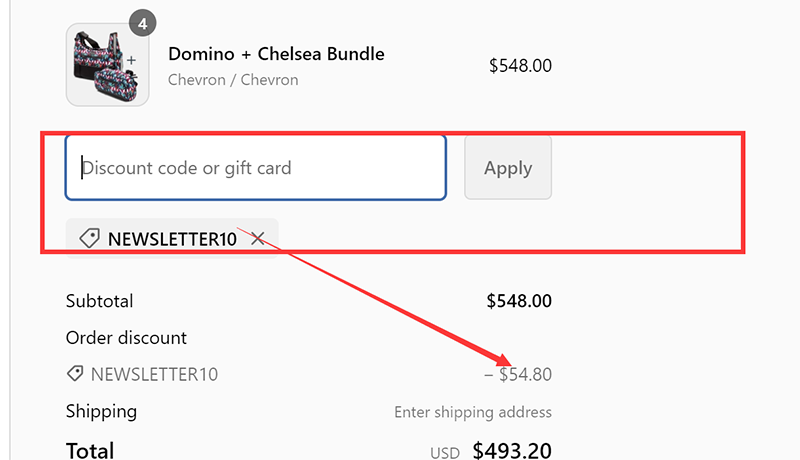The height and width of the screenshot is (460, 800).
Task: Click the plus sign in the bundle thumbnail
Action: click(x=131, y=60)
